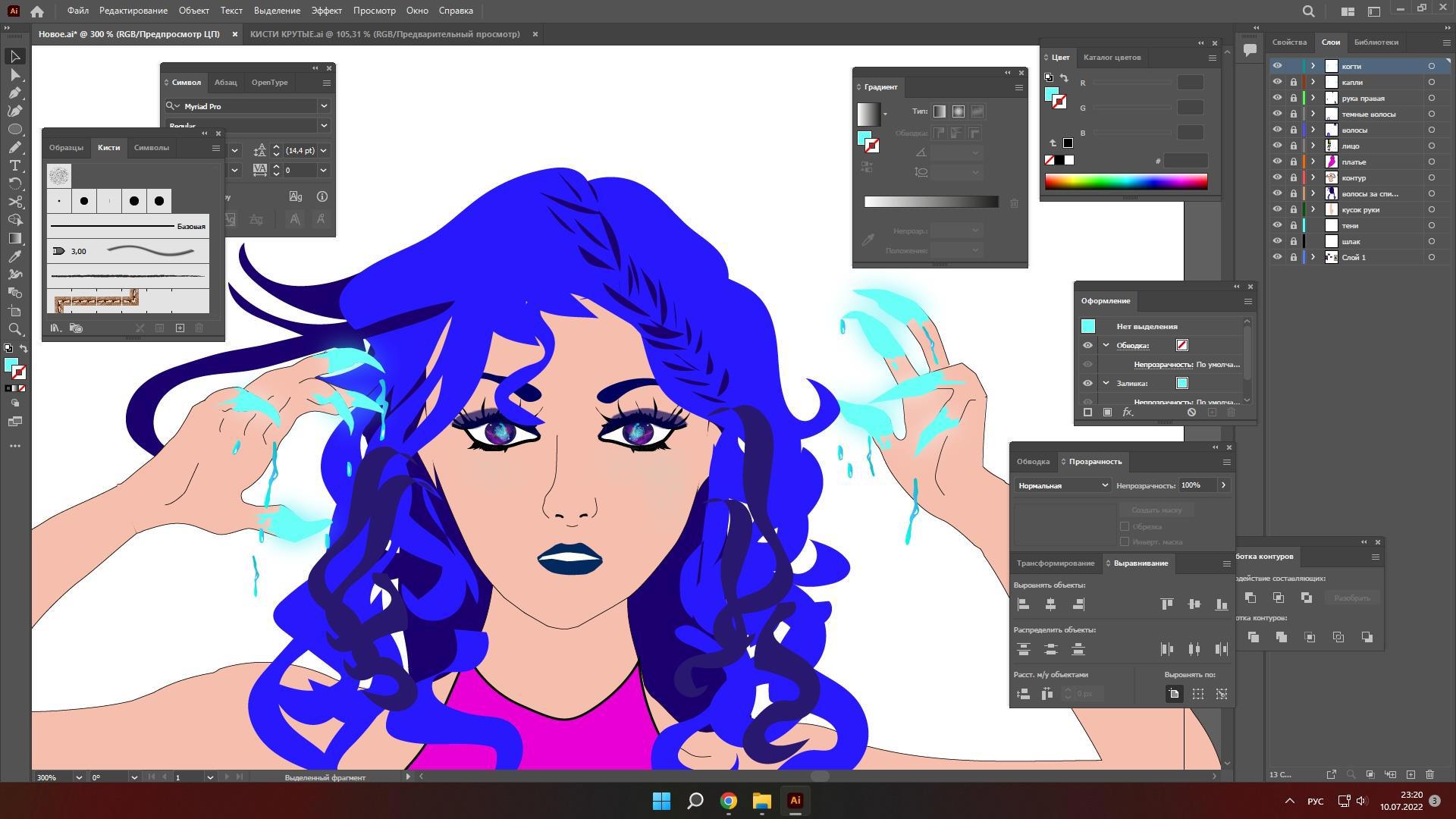Screen dimensions: 1456x819
Task: Click horizontal align center icon
Action: coord(1050,604)
